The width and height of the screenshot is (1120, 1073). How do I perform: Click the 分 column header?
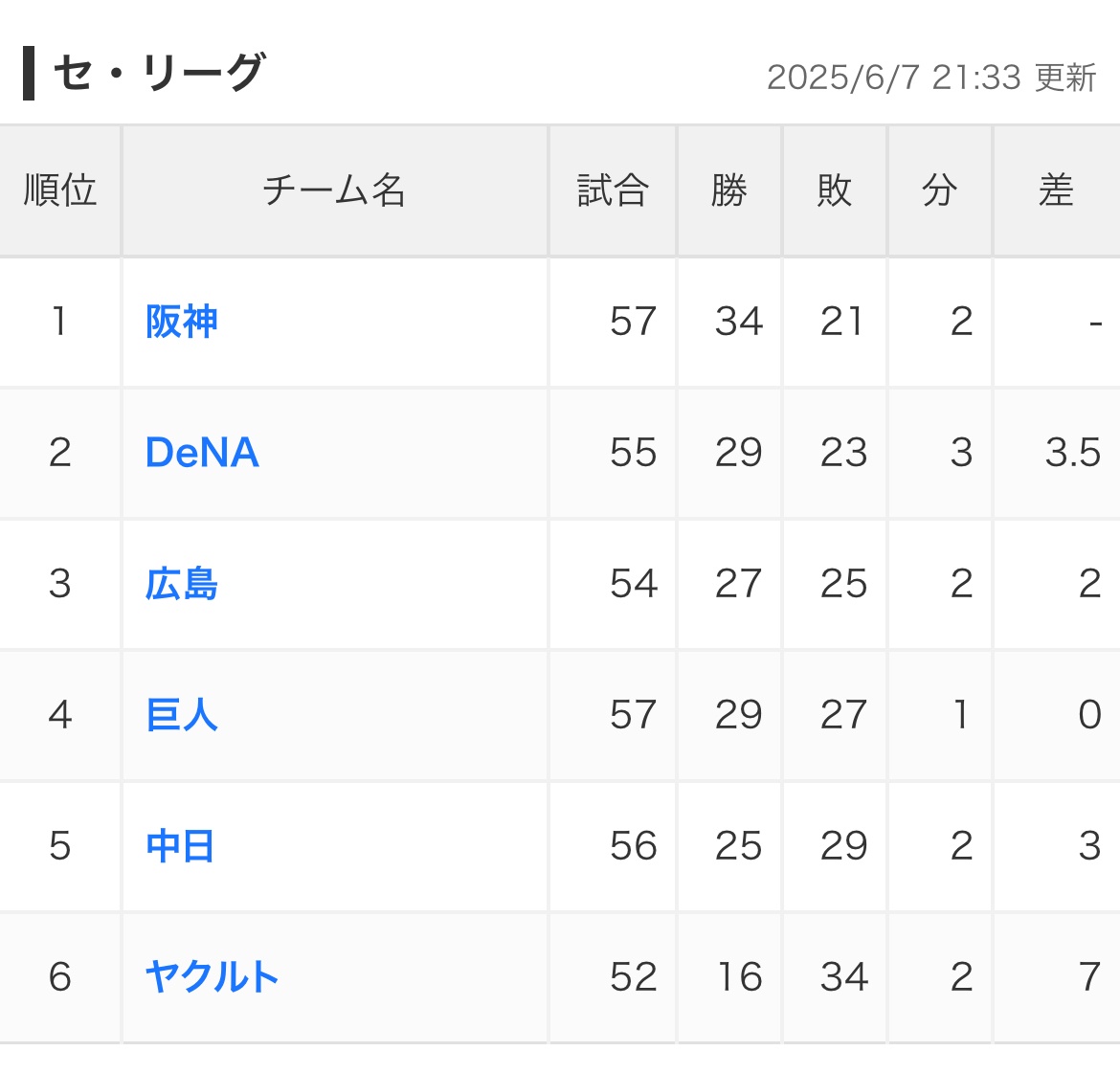939,190
